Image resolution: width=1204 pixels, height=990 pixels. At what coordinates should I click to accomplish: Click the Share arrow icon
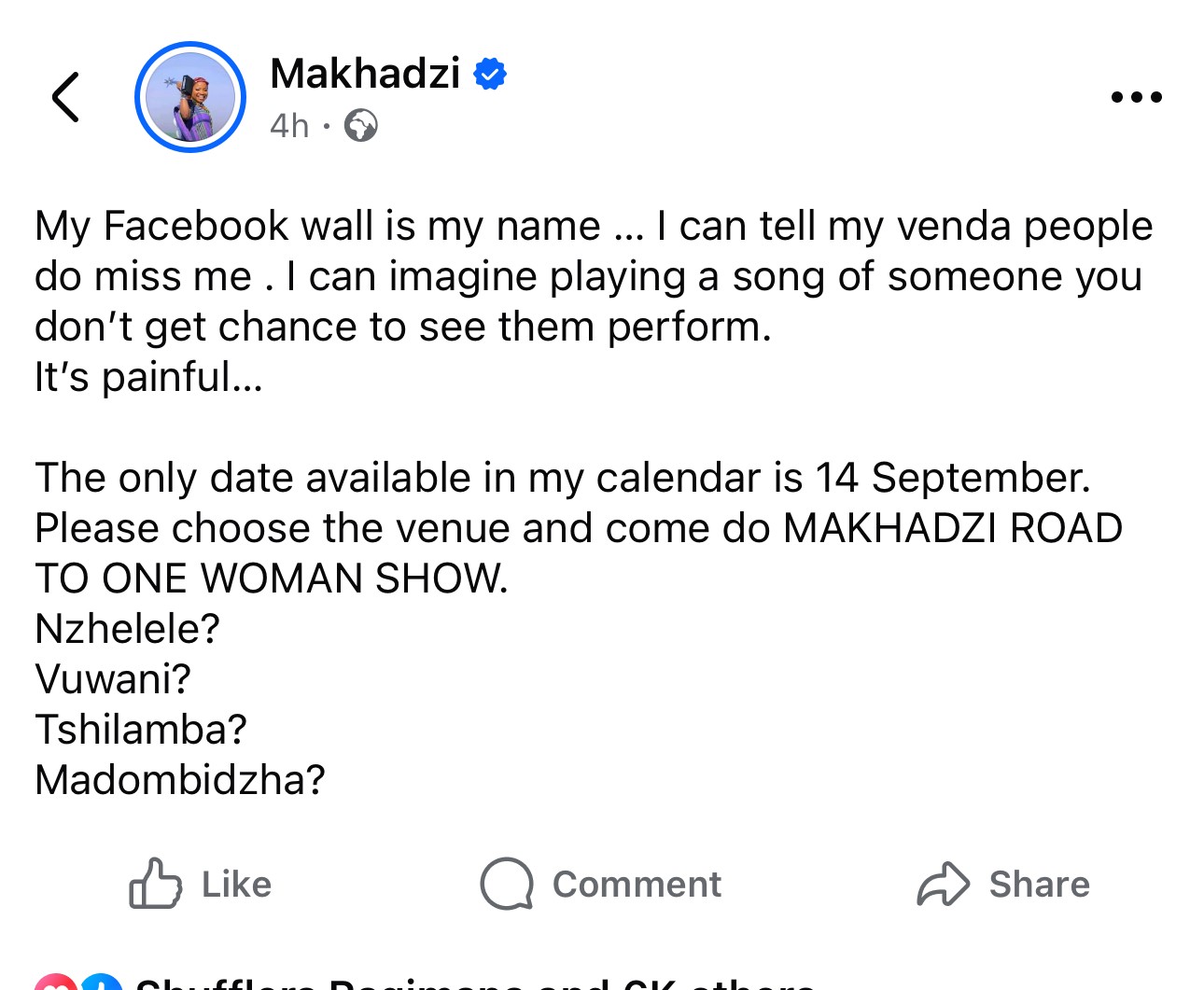point(944,884)
